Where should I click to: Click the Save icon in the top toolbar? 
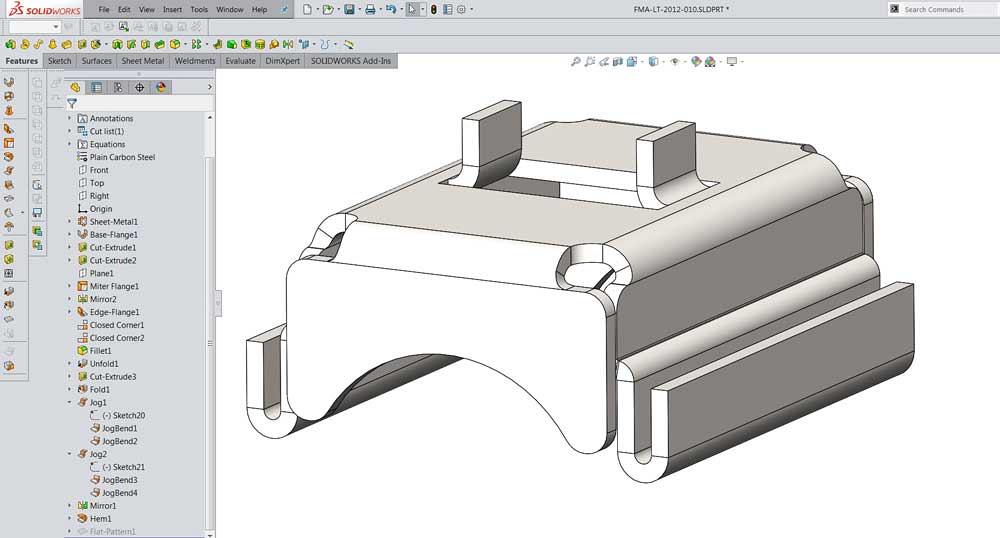tap(349, 9)
